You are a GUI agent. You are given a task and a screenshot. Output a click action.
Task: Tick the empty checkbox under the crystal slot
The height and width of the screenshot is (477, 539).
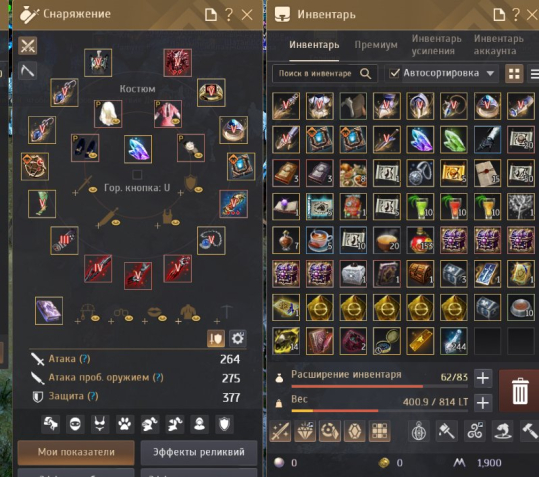coord(137,175)
